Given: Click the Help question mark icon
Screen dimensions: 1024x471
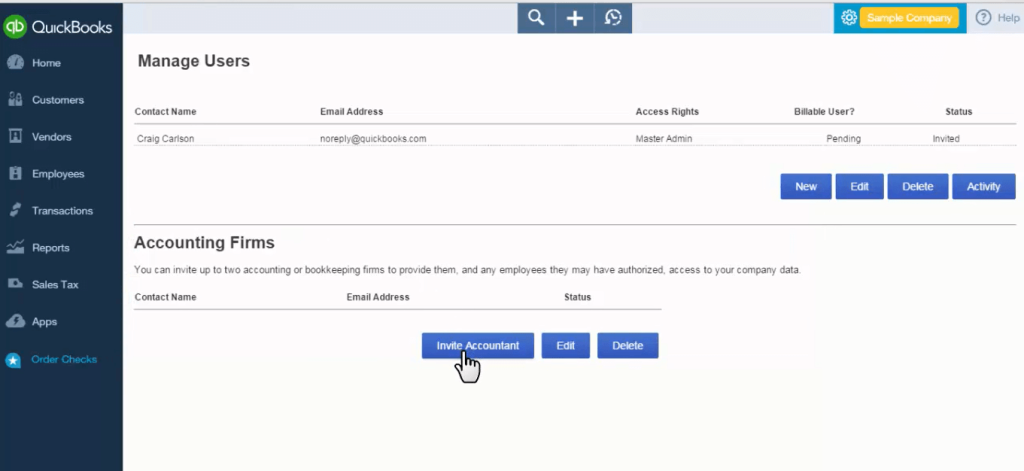Looking at the screenshot, I should [983, 18].
